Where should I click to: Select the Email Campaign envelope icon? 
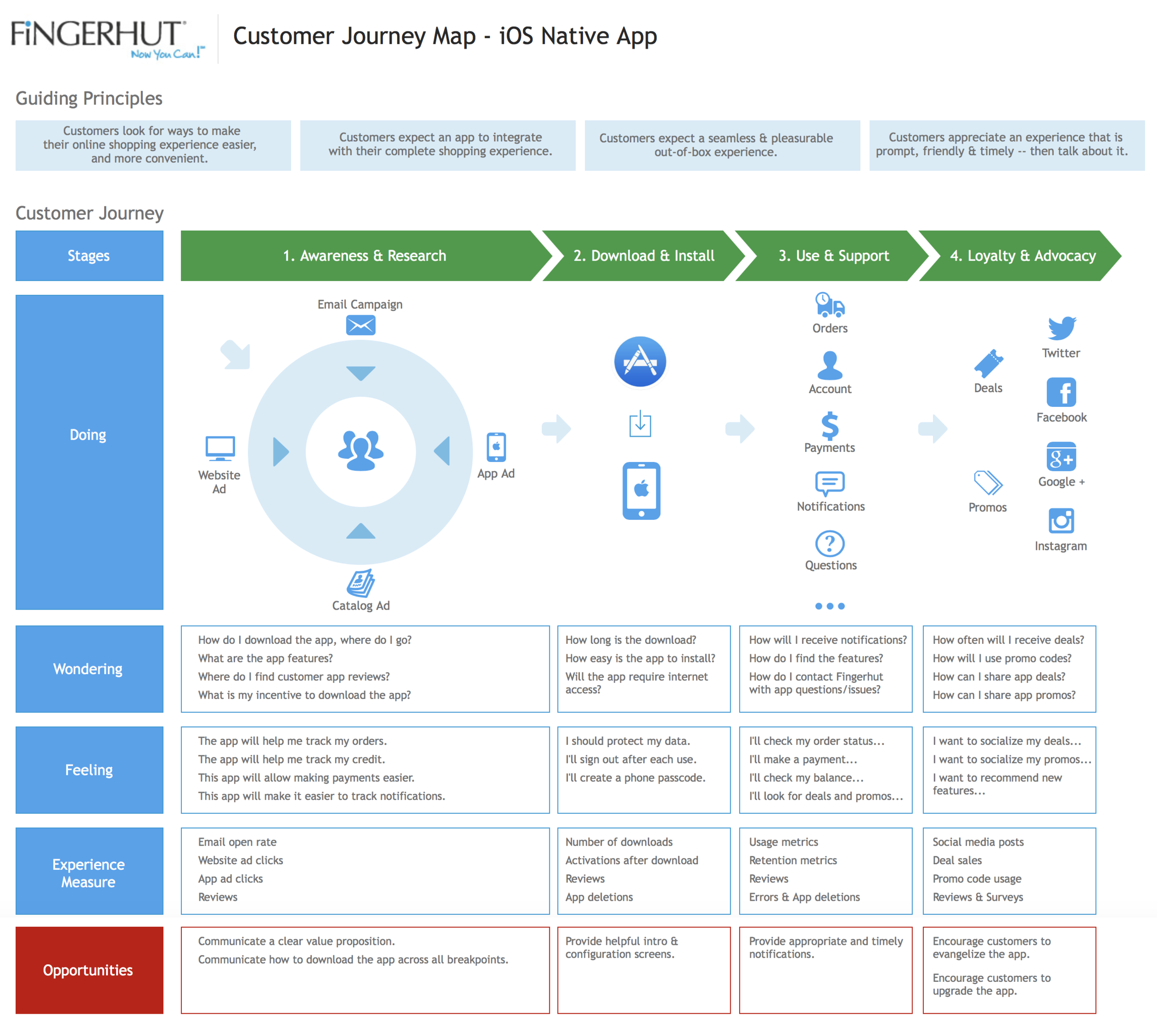(361, 325)
